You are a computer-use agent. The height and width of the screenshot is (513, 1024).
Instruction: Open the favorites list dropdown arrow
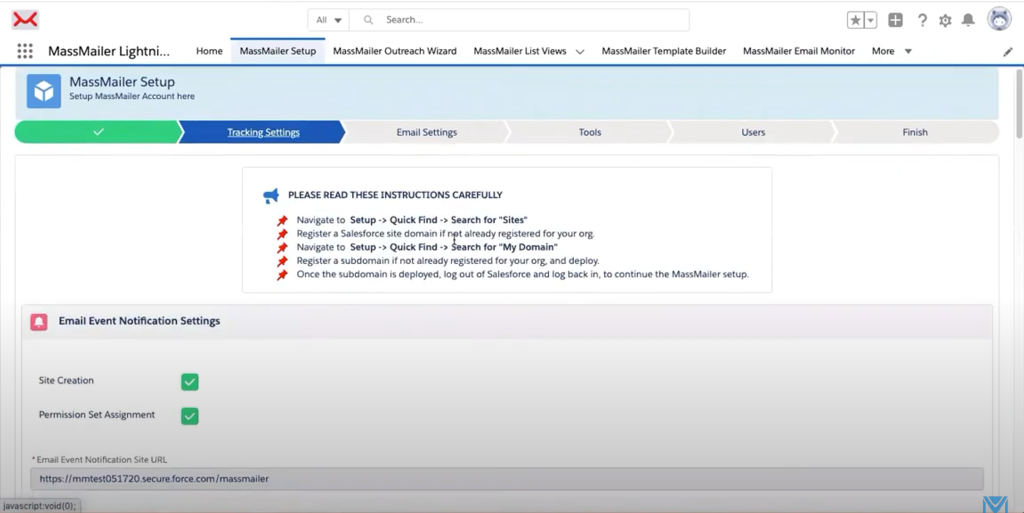(870, 20)
